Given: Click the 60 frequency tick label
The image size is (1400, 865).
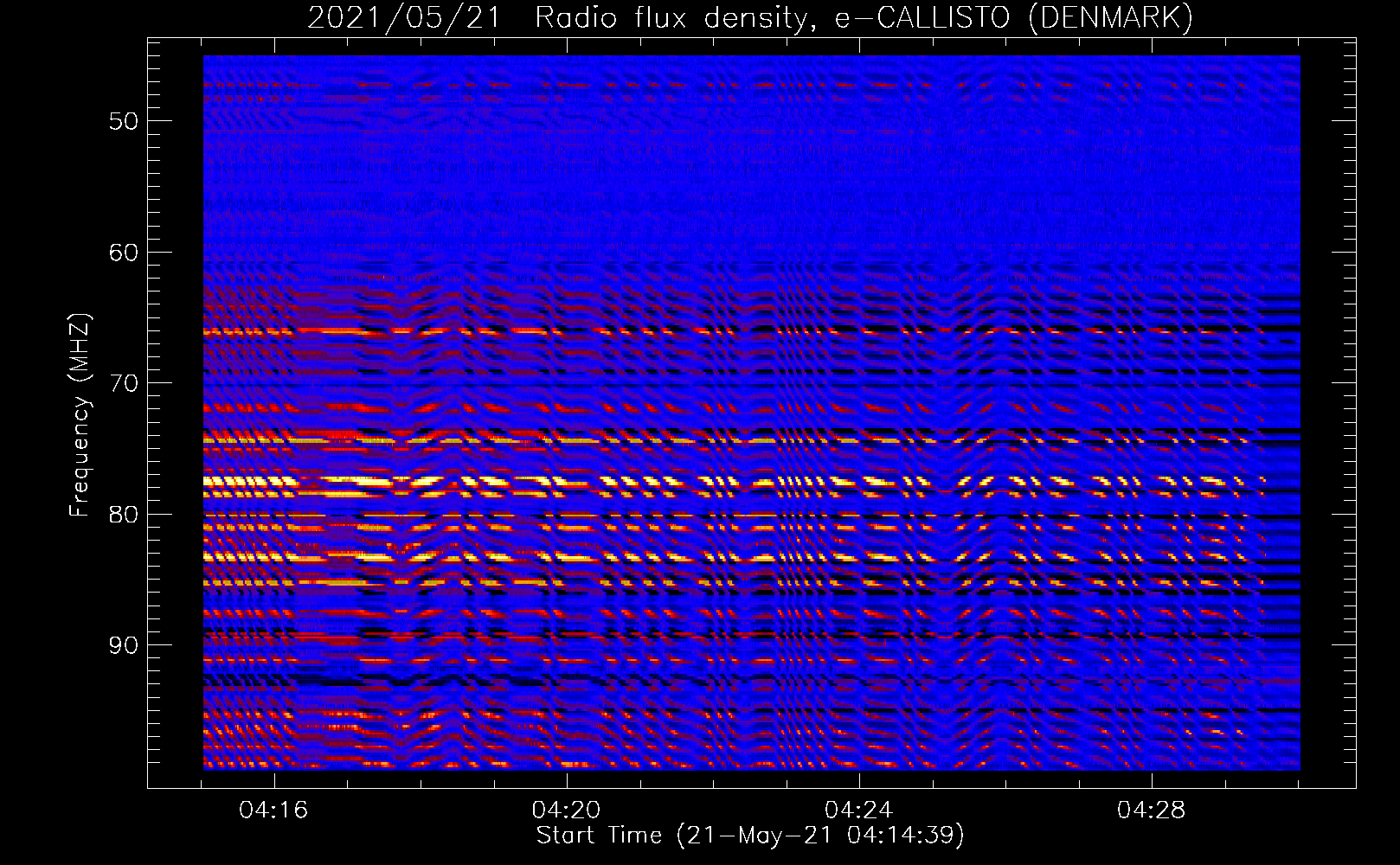Looking at the screenshot, I should pos(124,252).
